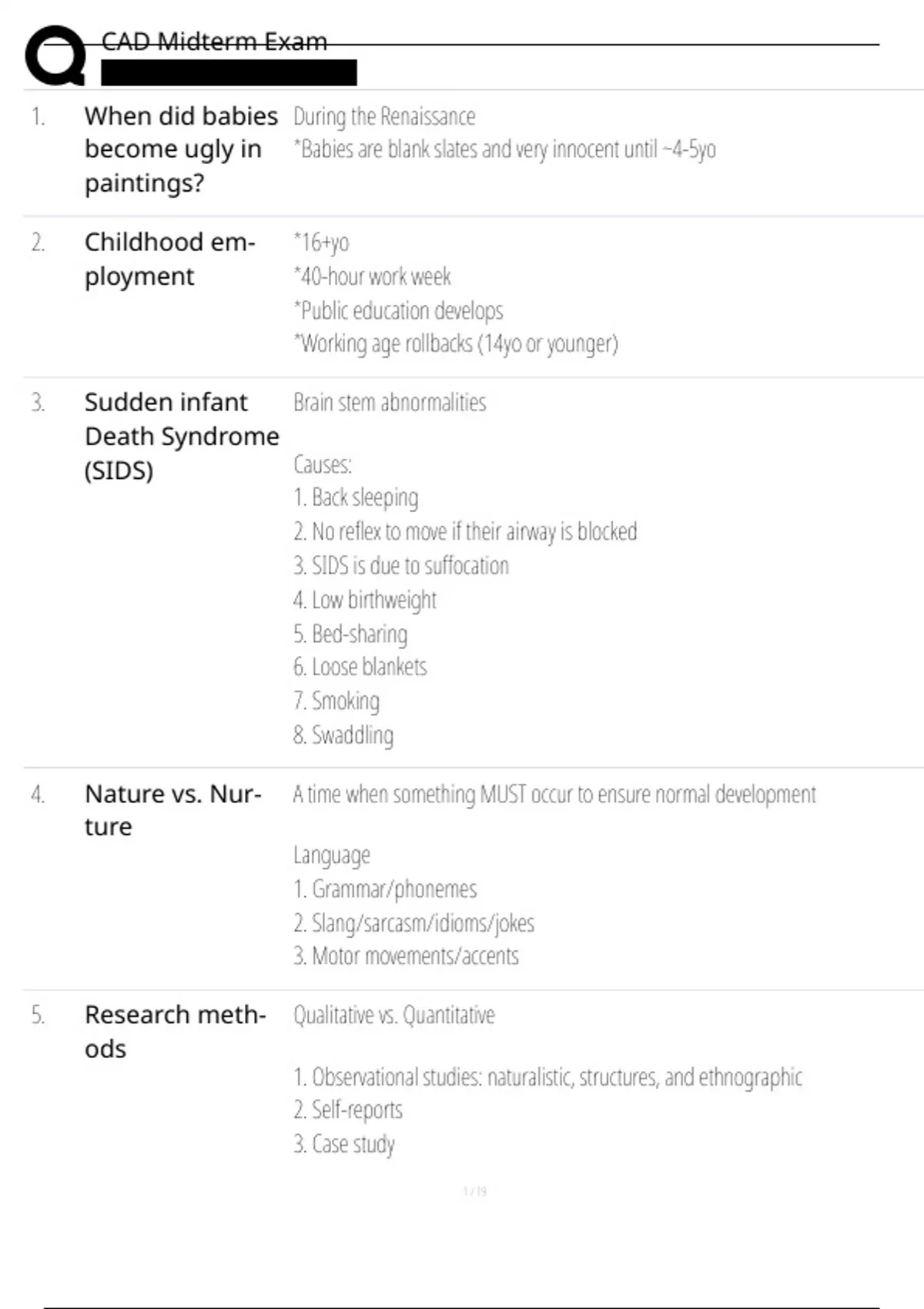Click the 'Bed-sharing' cause item
Viewport: 924px width, 1309px height.
(x=351, y=634)
